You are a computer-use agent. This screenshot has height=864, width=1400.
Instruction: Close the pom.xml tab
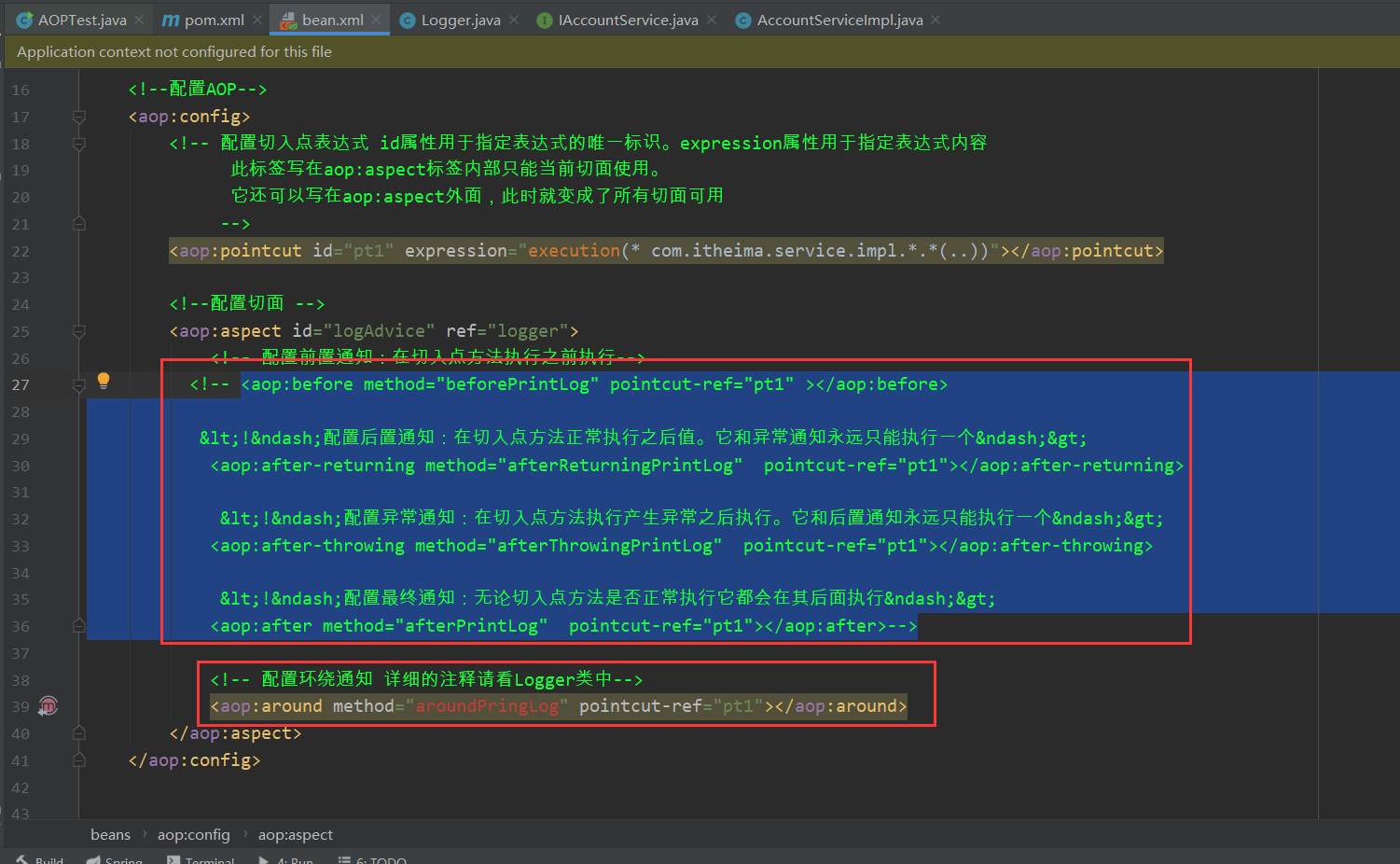[257, 20]
